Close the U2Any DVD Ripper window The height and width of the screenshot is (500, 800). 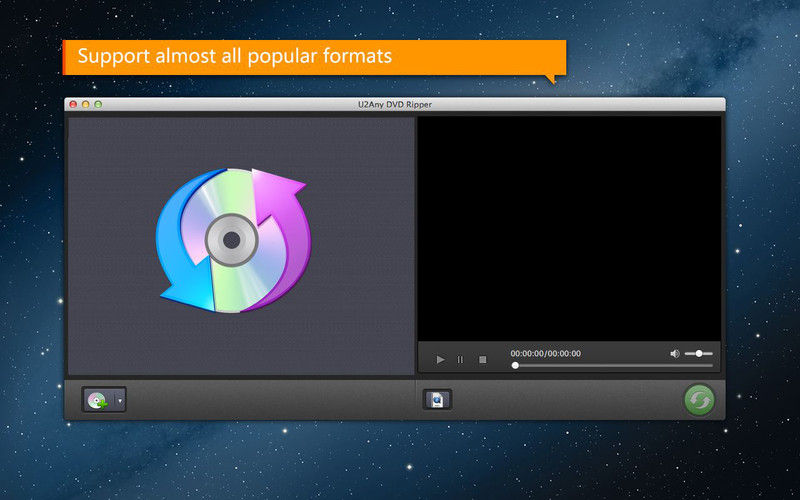point(73,104)
